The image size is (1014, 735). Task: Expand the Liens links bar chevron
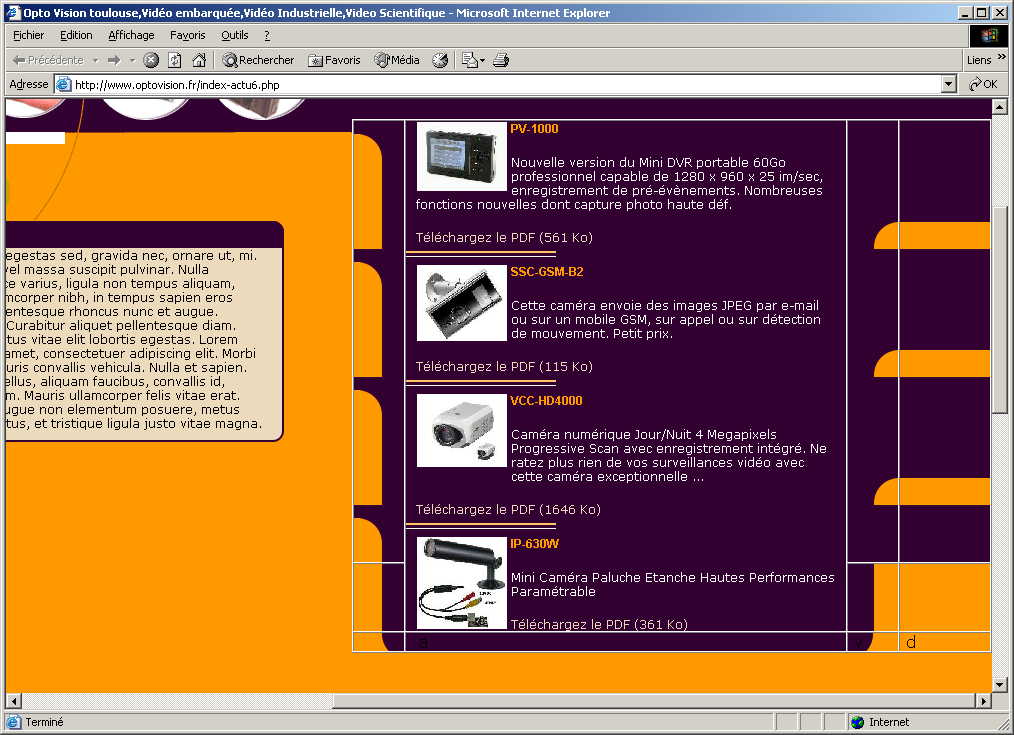pyautogui.click(x=1002, y=57)
